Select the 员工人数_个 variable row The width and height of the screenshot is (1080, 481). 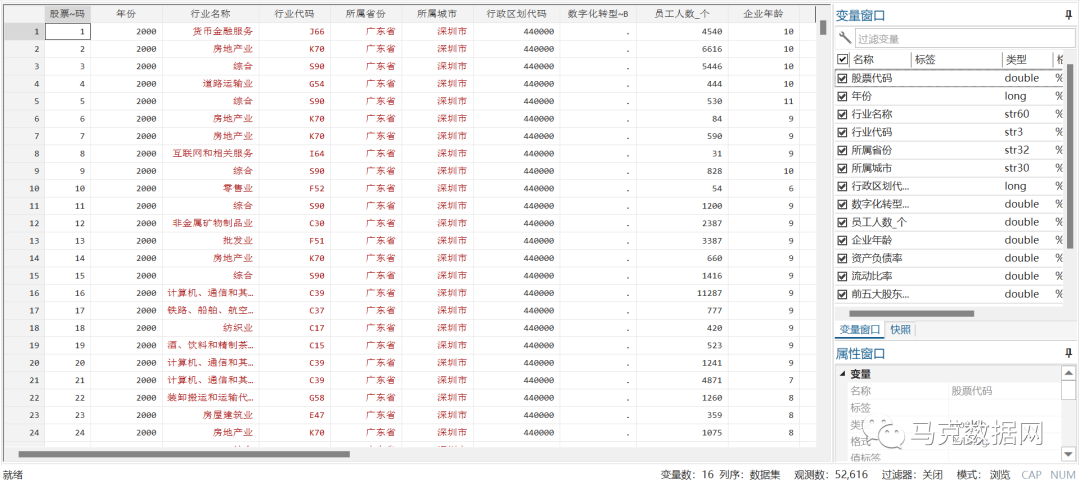(x=951, y=222)
